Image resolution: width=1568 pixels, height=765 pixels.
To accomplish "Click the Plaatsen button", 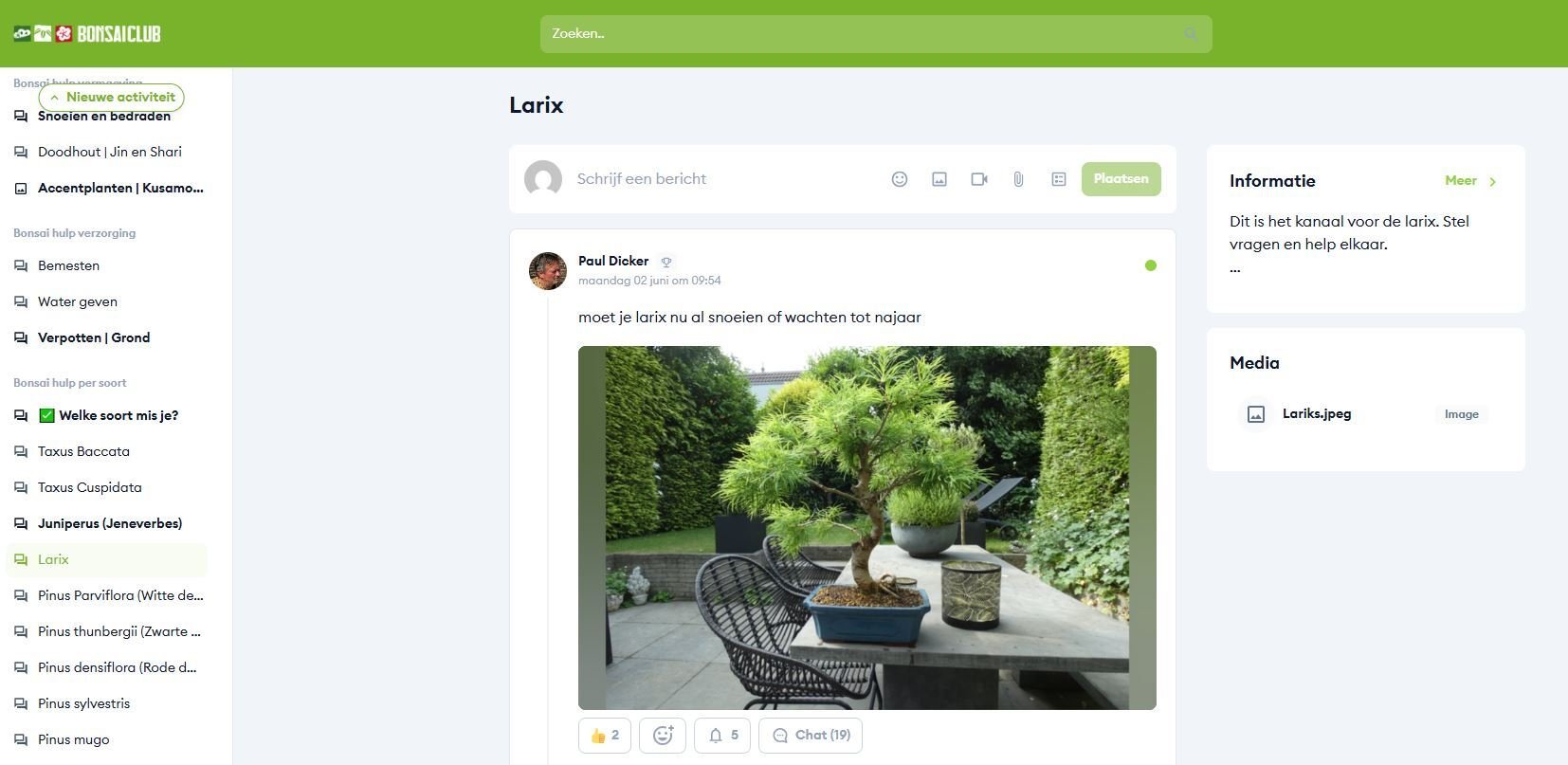I will click(x=1121, y=179).
